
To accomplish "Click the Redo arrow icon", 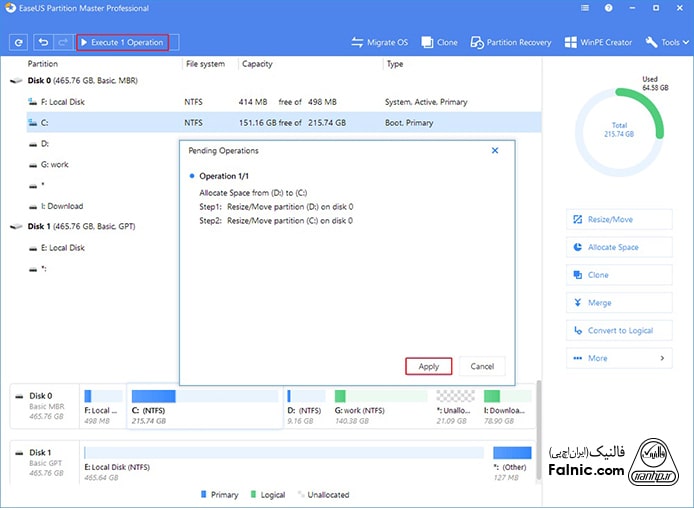I will click(x=62, y=43).
